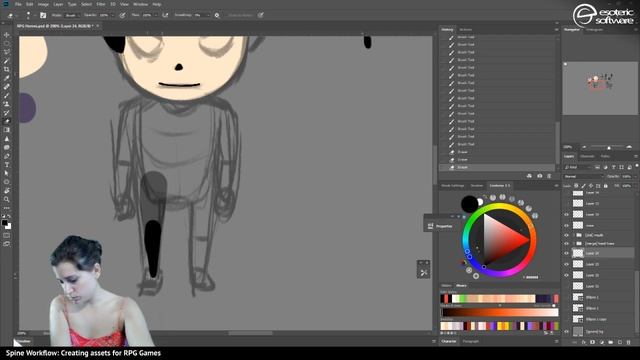The image size is (640, 360).
Task: Select the Crop tool
Action: (7, 69)
